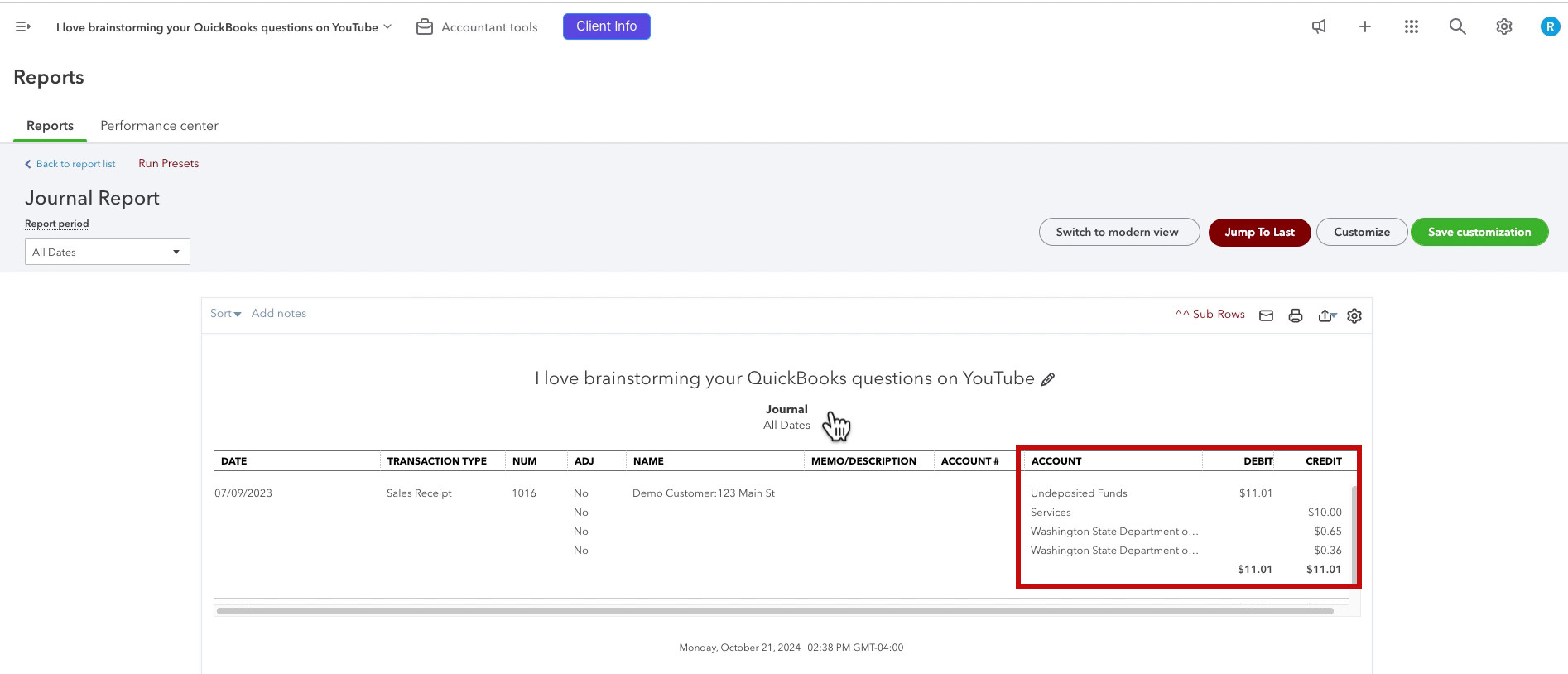Click the Client Info button
The image size is (1568, 674).
click(x=607, y=26)
